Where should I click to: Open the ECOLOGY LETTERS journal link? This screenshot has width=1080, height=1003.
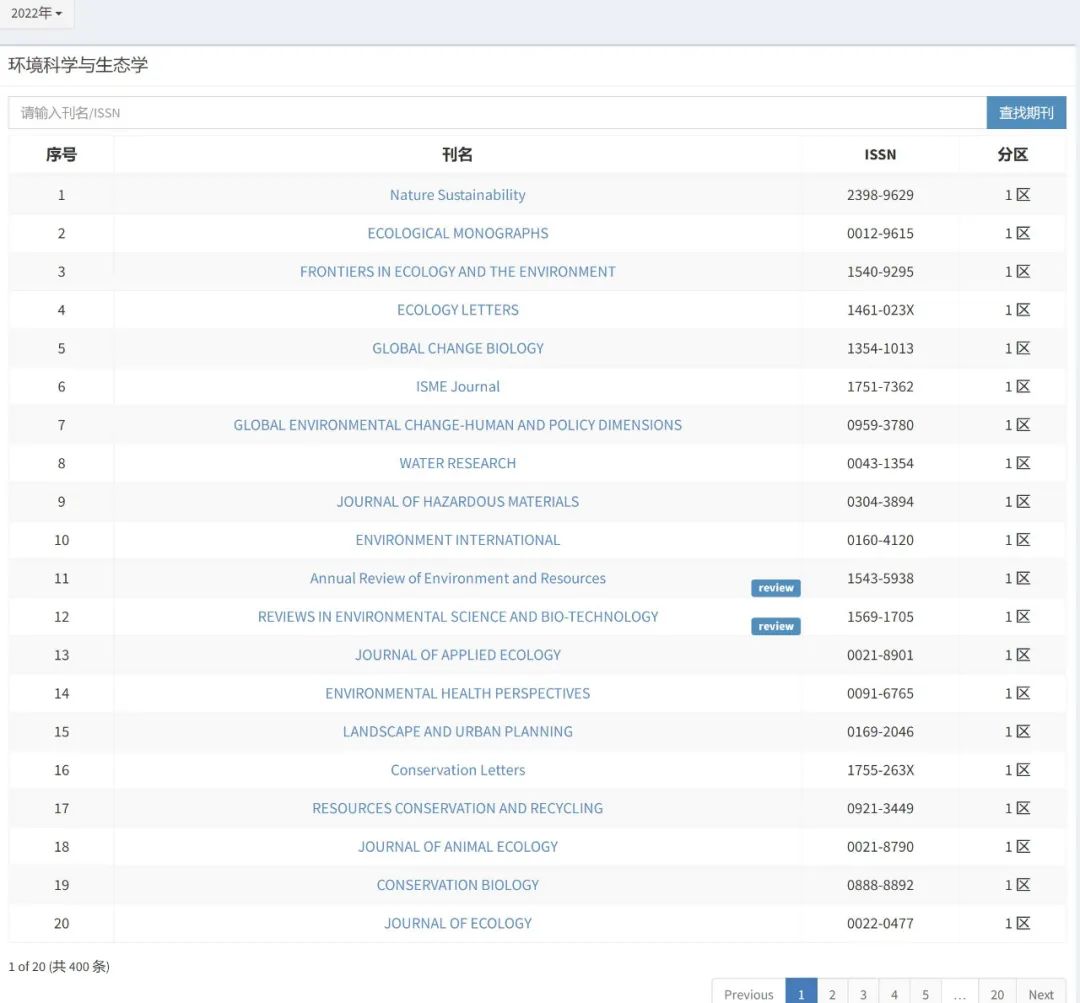(457, 310)
